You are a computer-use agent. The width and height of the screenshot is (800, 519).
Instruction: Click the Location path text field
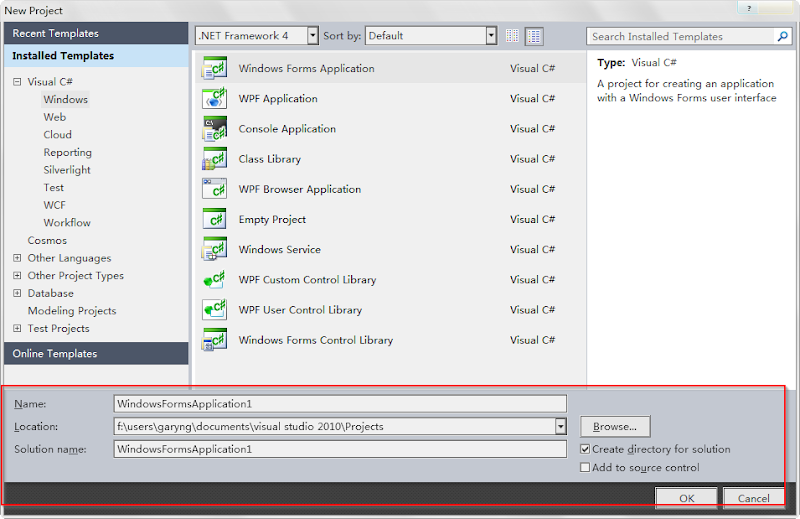(334, 426)
